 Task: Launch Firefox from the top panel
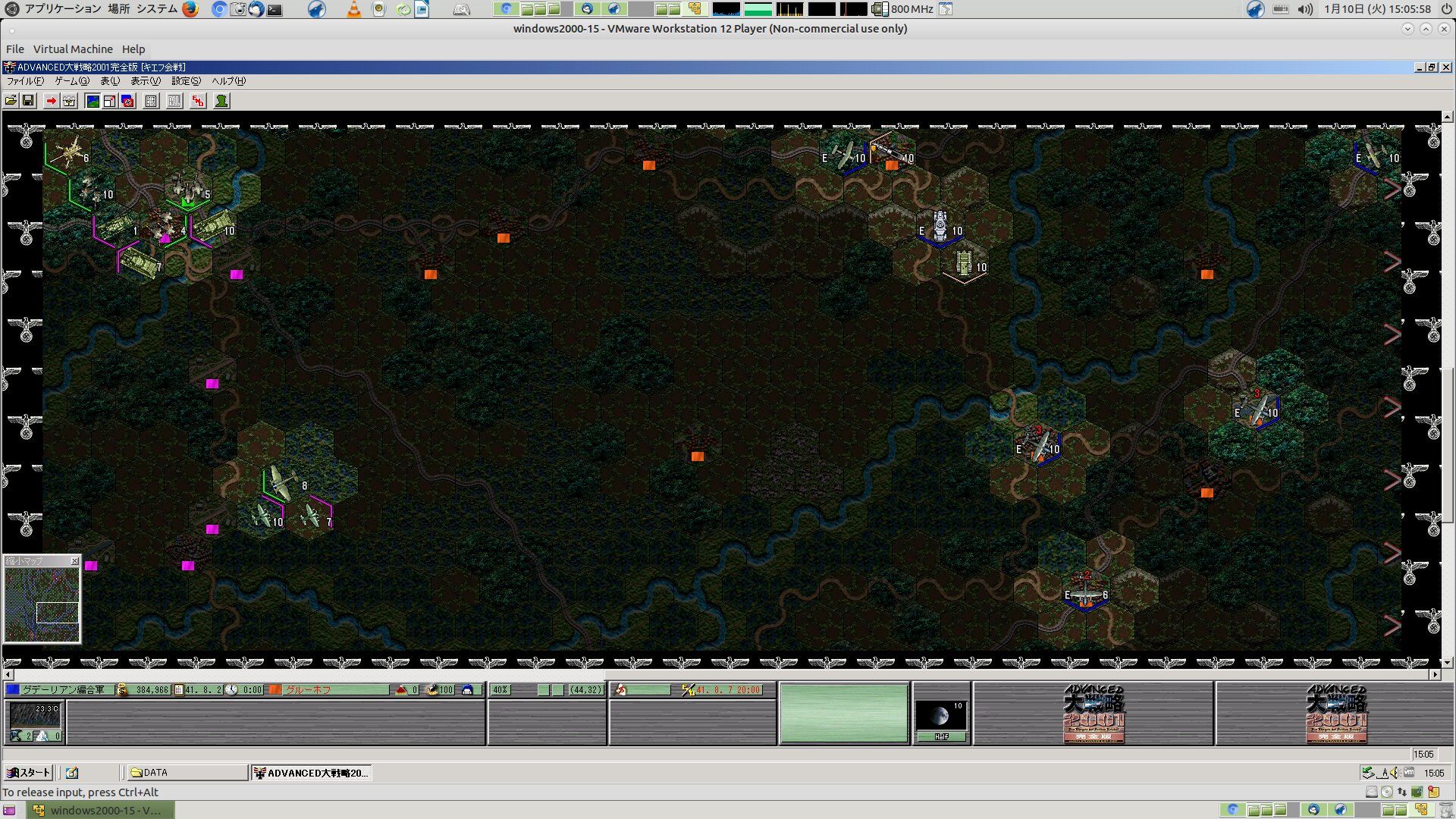190,9
